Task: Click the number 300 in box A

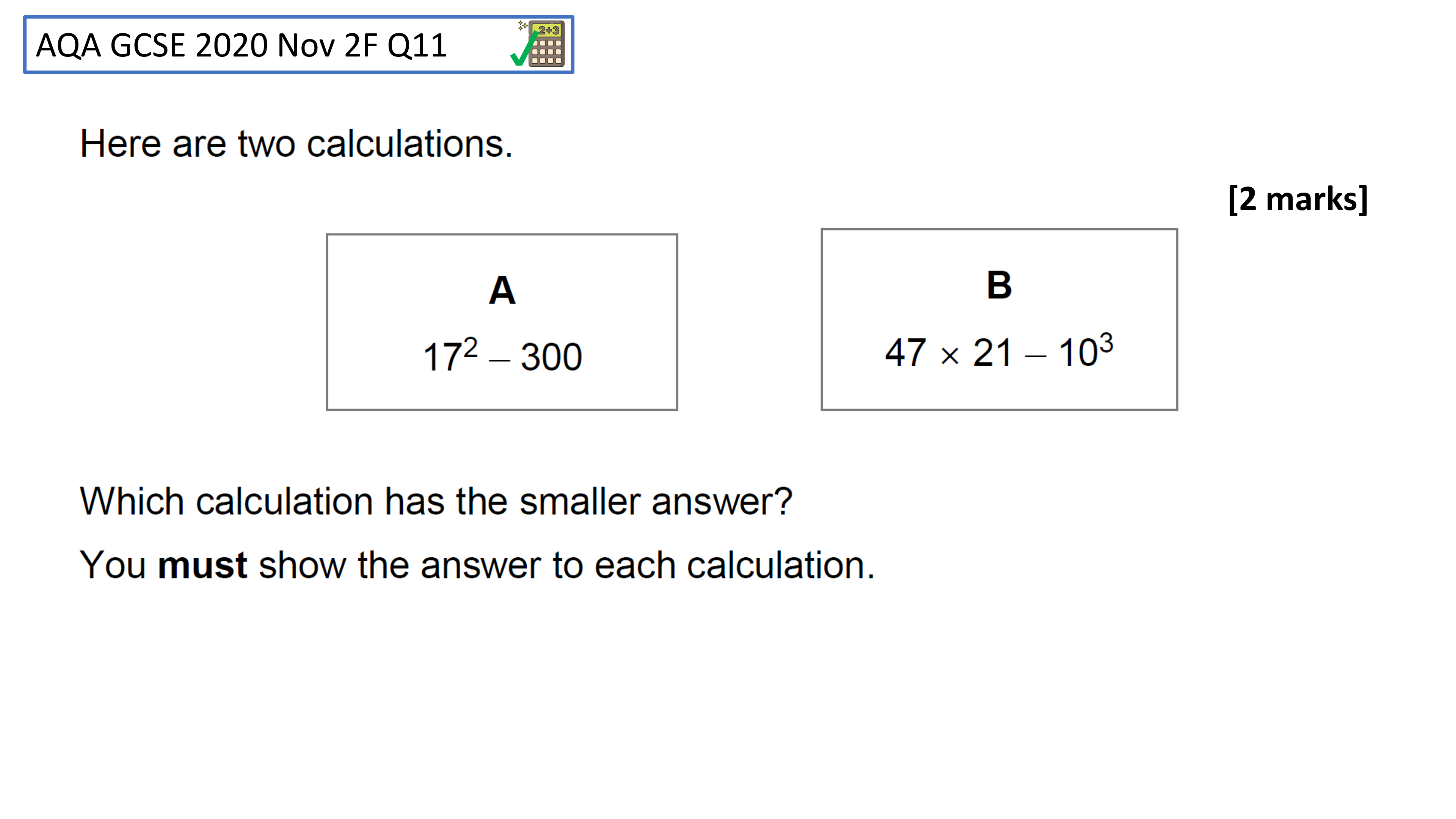Action: click(x=551, y=357)
